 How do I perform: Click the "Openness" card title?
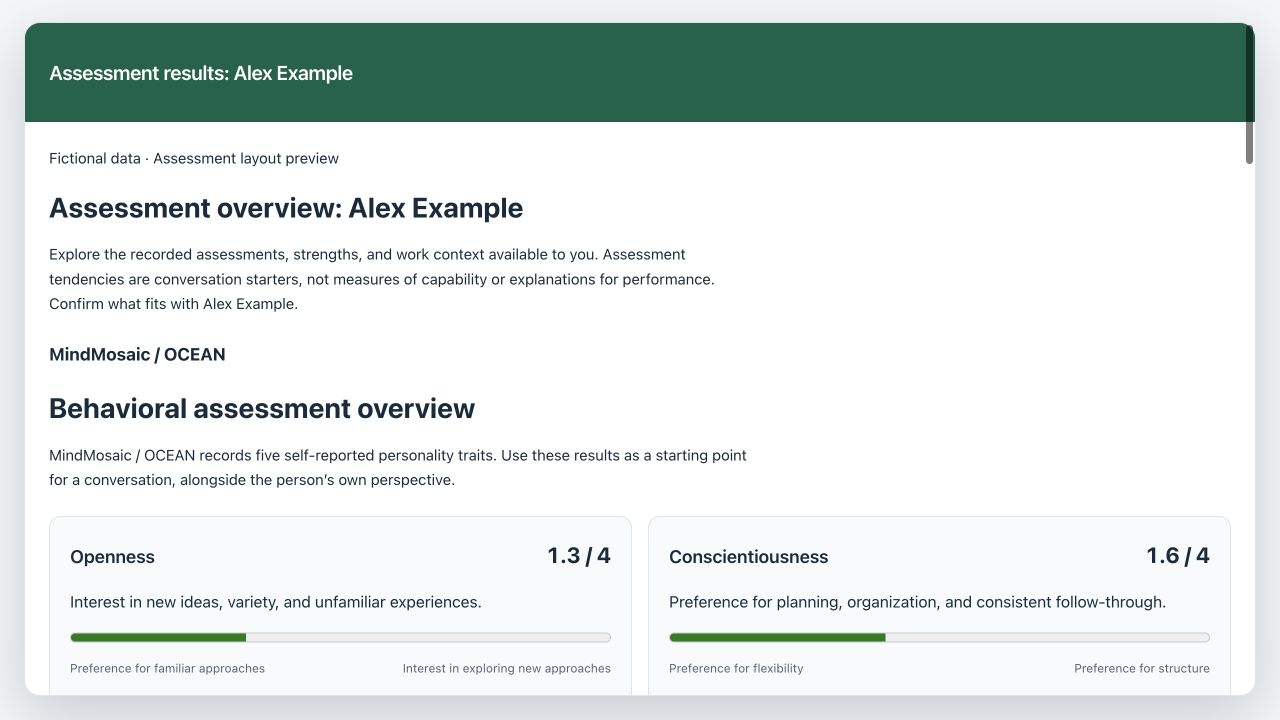112,557
